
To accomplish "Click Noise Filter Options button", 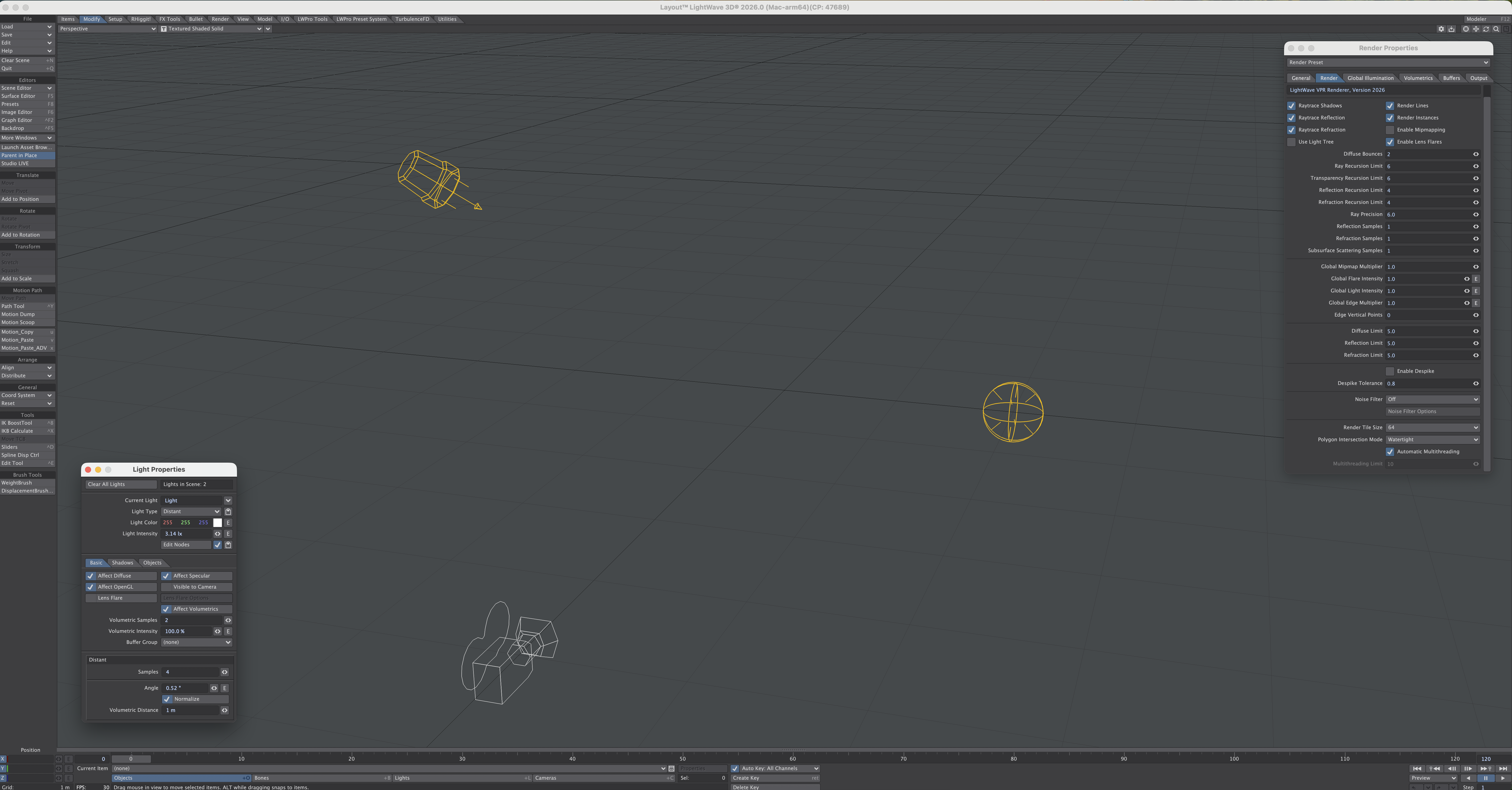I will pyautogui.click(x=1432, y=412).
